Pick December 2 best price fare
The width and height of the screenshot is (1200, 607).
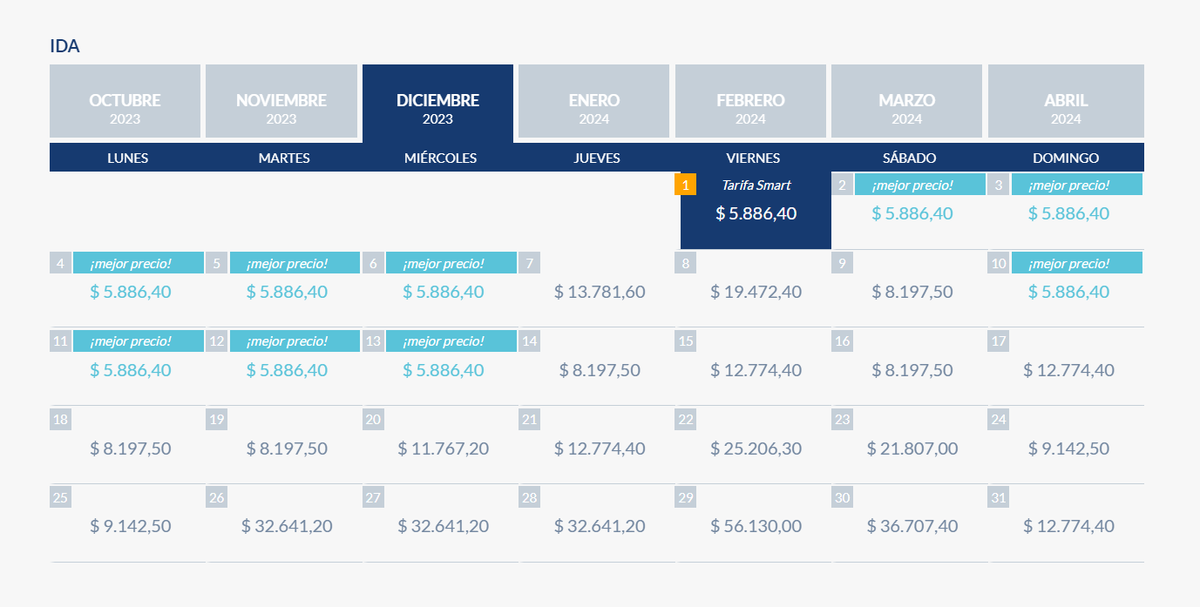tap(912, 212)
